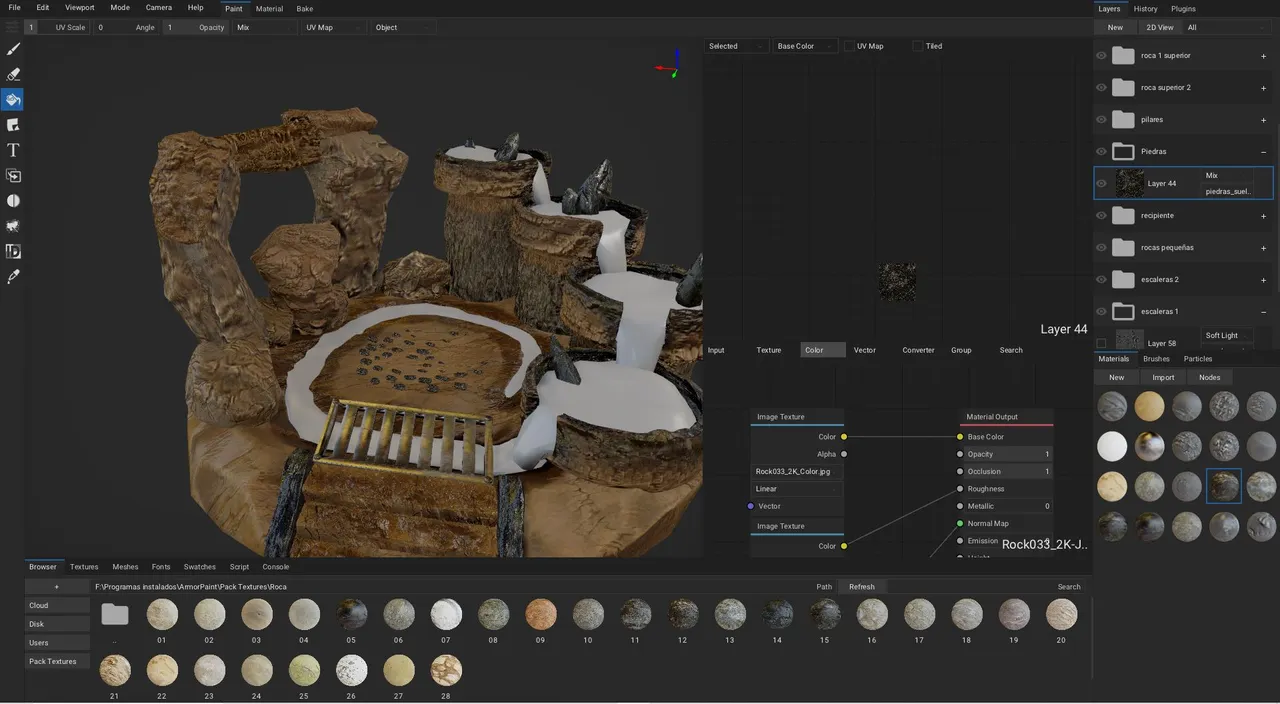Hide the 'roca superior 2' layer group

click(x=1101, y=88)
